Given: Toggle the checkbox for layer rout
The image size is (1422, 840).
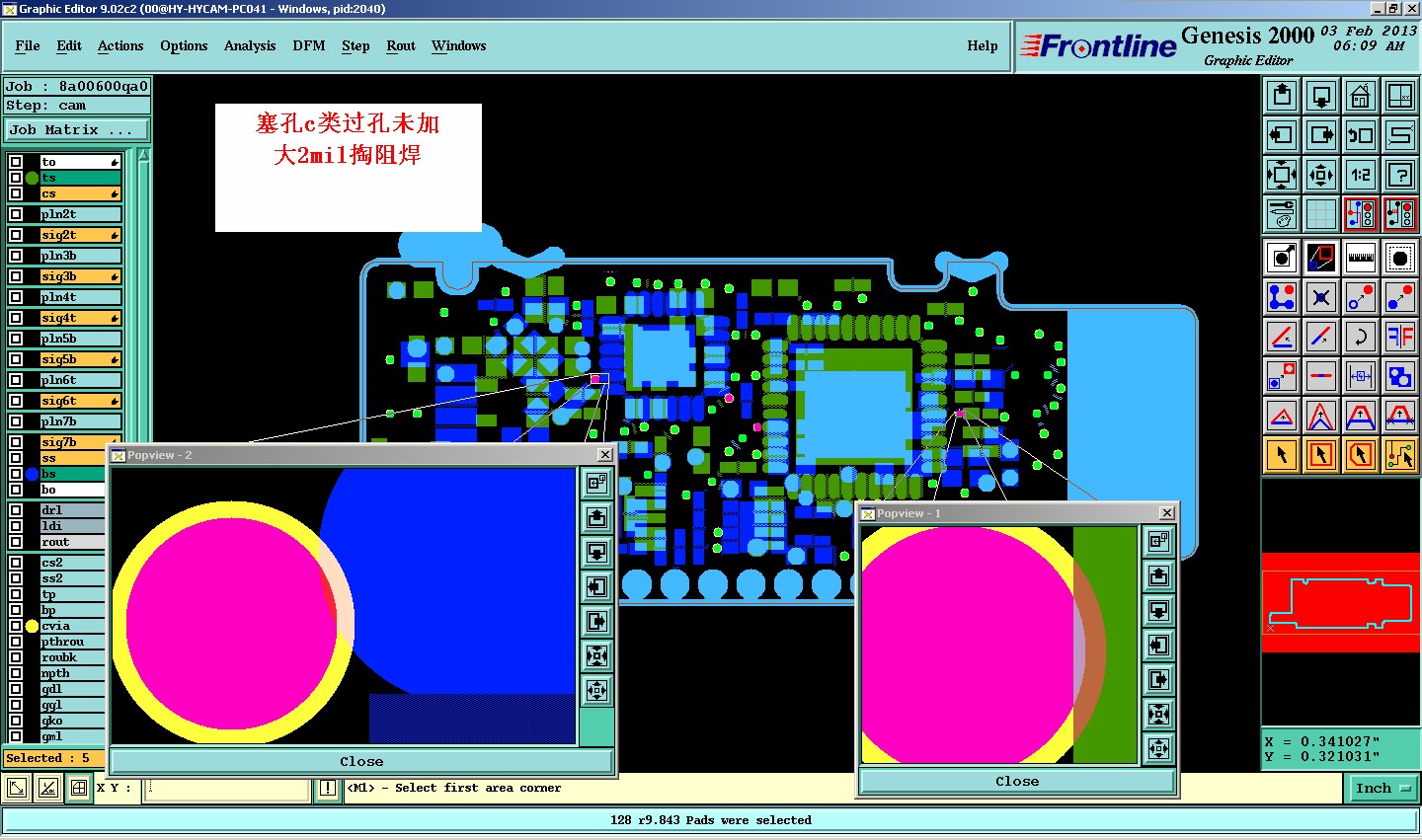Looking at the screenshot, I should pos(16,542).
